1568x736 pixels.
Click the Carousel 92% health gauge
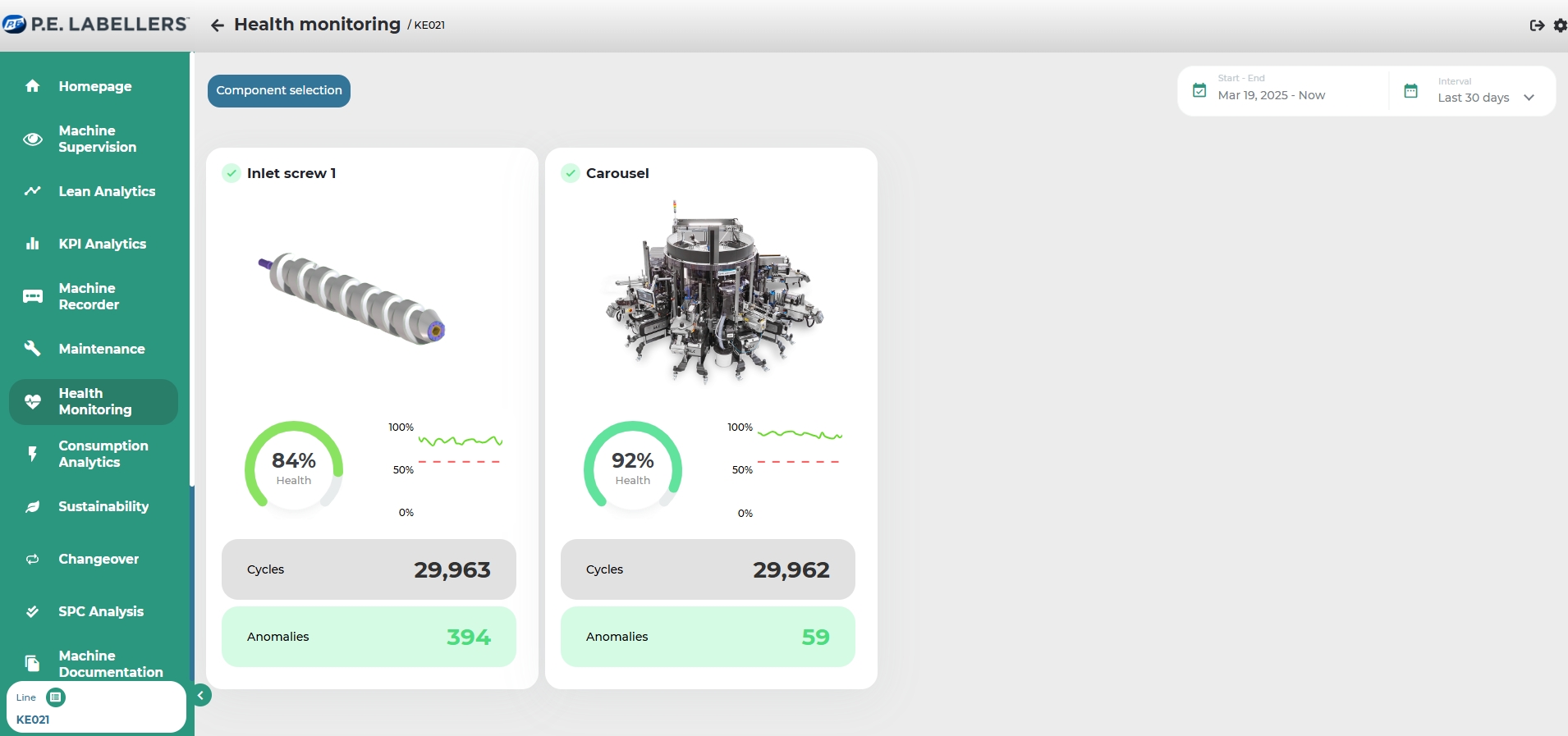(x=633, y=467)
